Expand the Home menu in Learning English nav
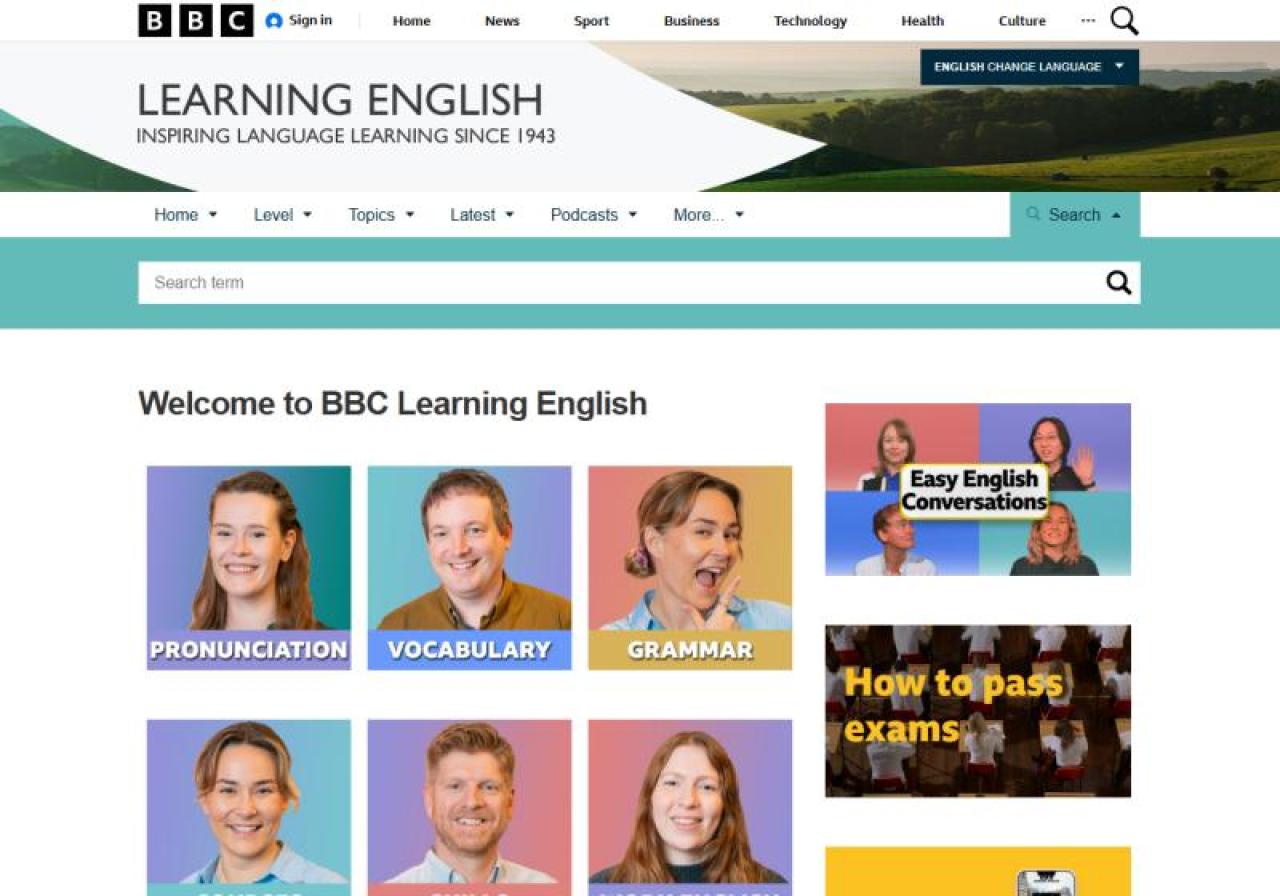The height and width of the screenshot is (896, 1280). pos(186,215)
